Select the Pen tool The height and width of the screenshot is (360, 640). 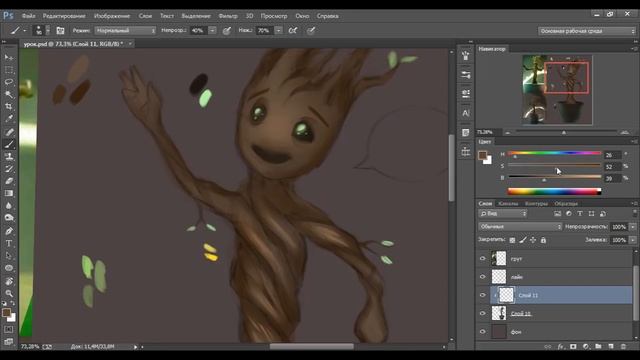[x=9, y=231]
